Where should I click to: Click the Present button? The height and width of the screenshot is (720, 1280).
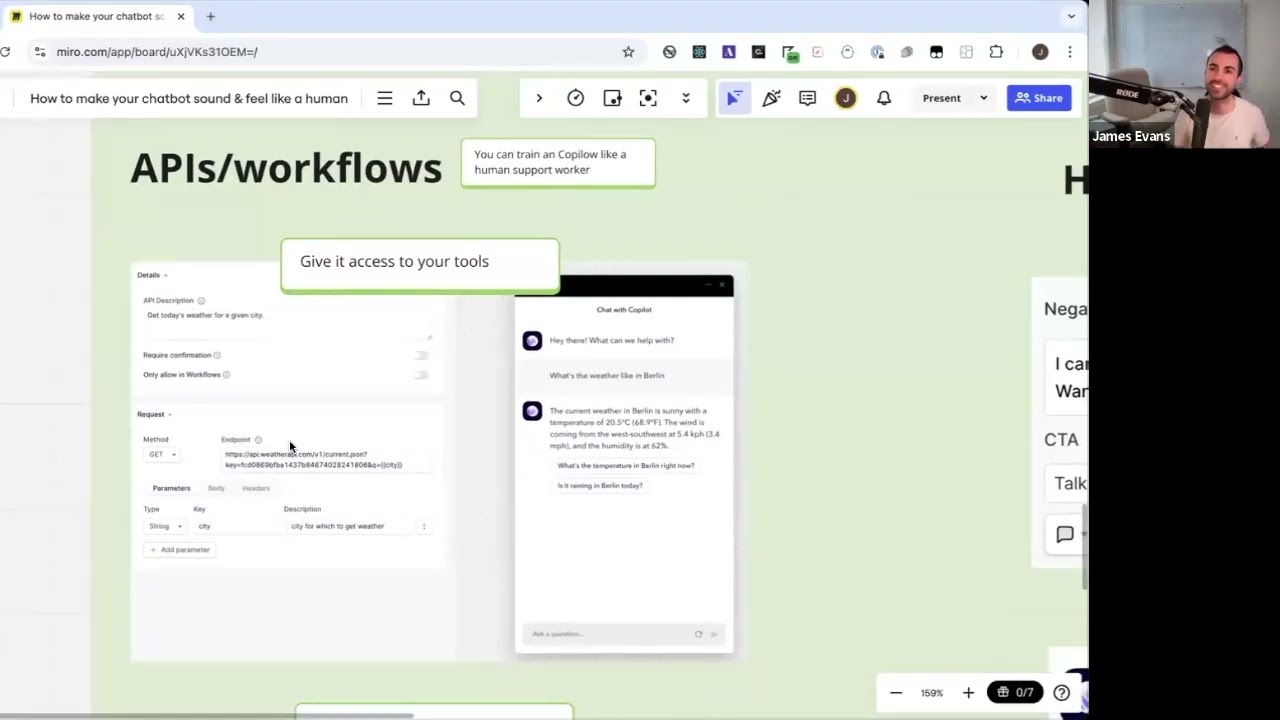click(941, 98)
